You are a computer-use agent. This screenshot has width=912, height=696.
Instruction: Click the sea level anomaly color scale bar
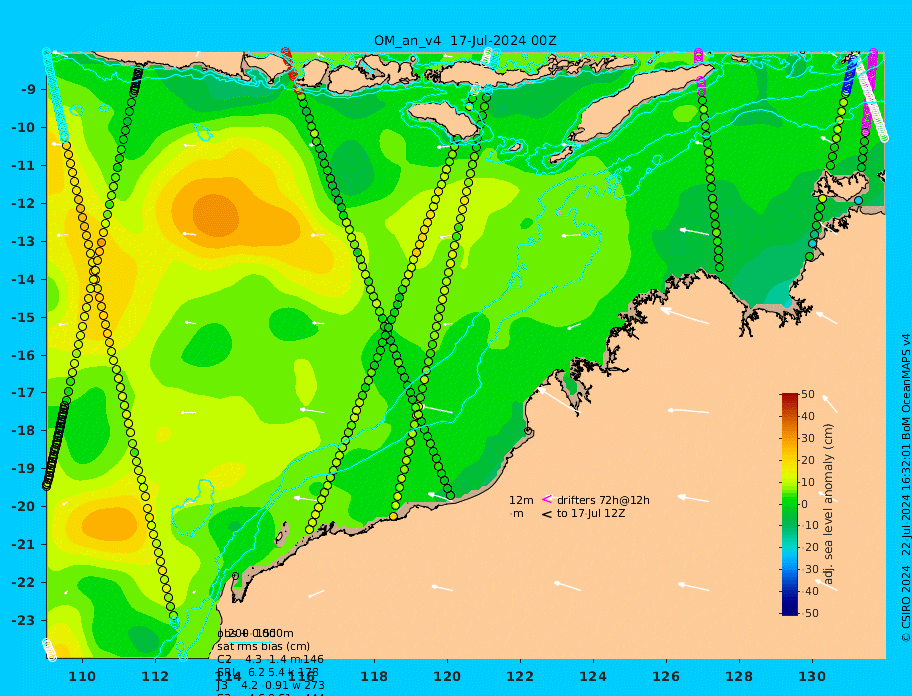(790, 504)
